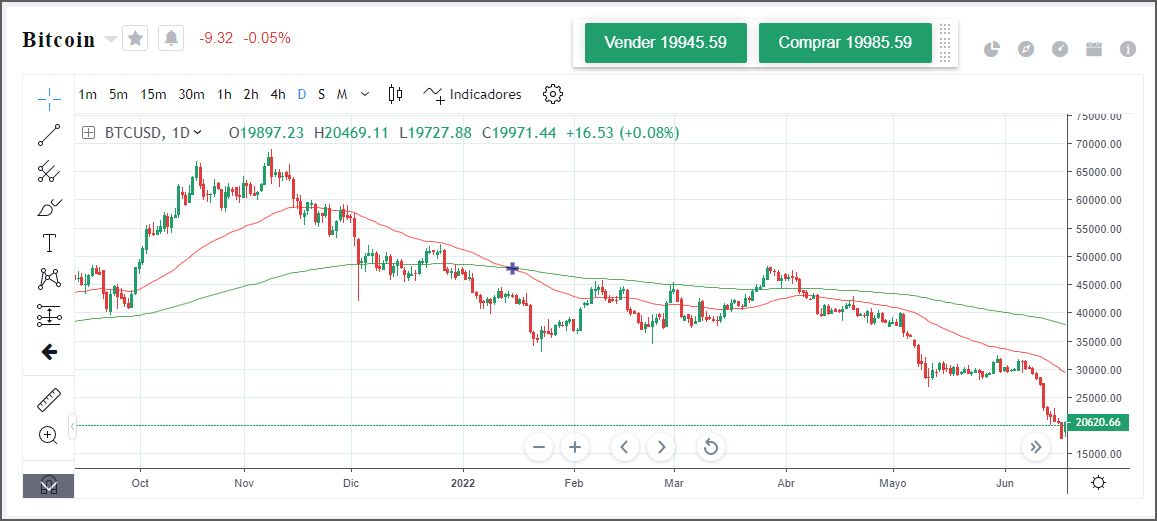Select the crosshair cursor tool
1157x521 pixels.
[49, 99]
